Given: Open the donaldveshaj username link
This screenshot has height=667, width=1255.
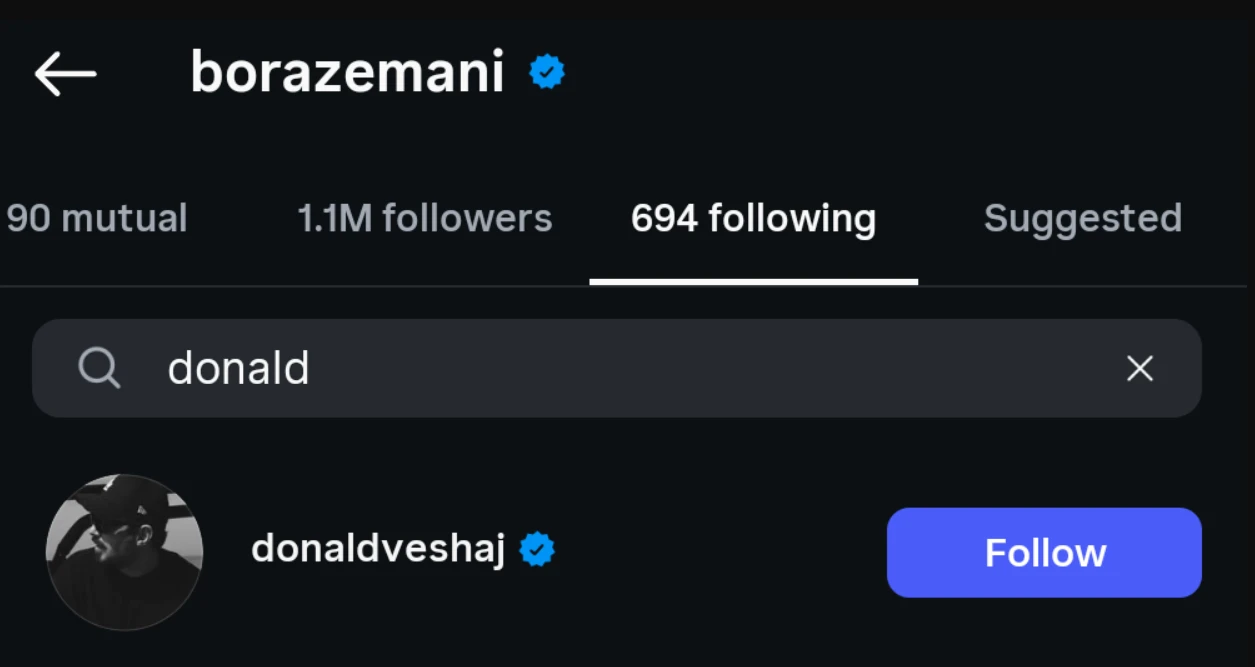Looking at the screenshot, I should (378, 549).
